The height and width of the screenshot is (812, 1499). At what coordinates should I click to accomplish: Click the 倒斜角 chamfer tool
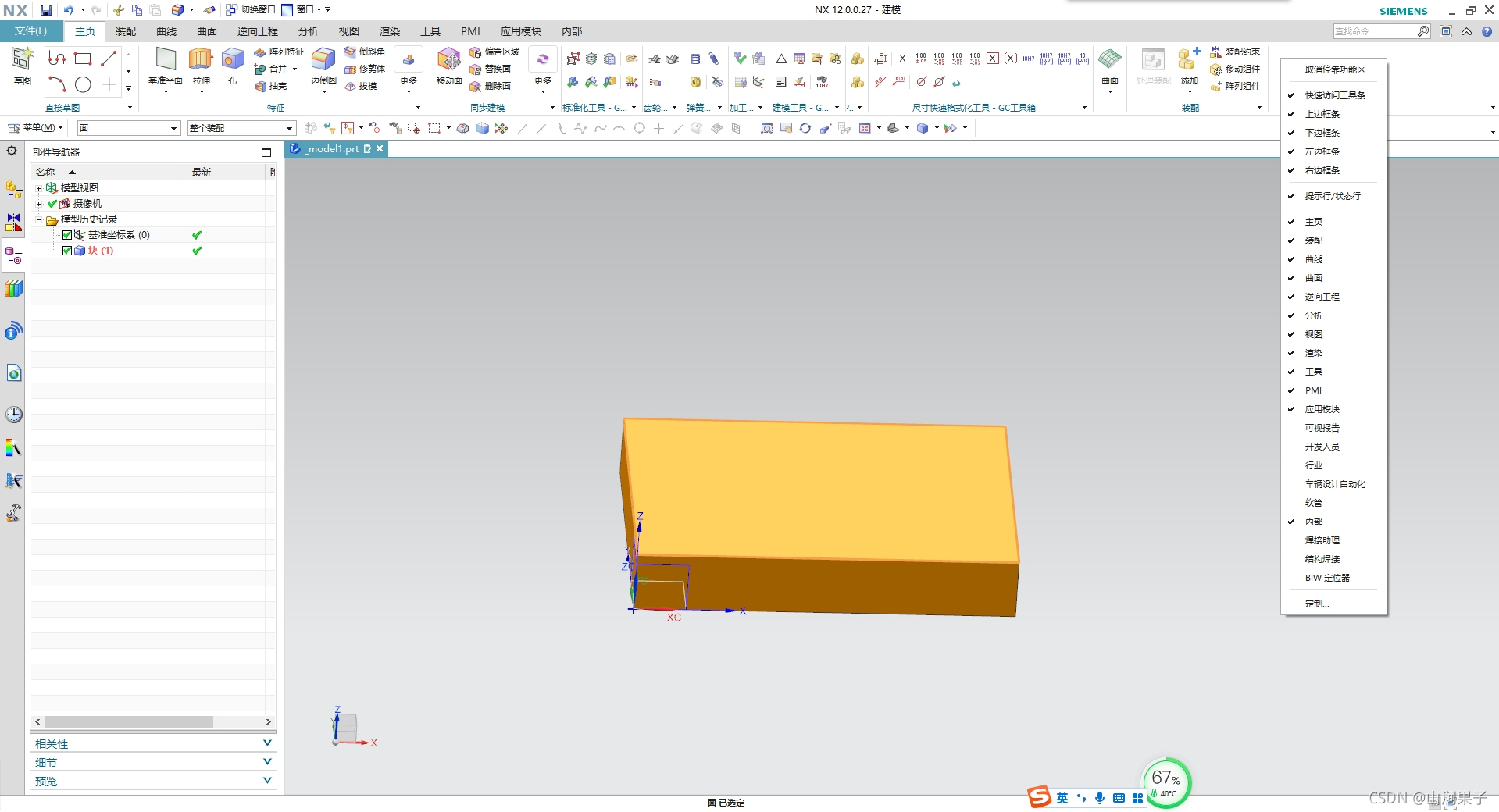[365, 52]
